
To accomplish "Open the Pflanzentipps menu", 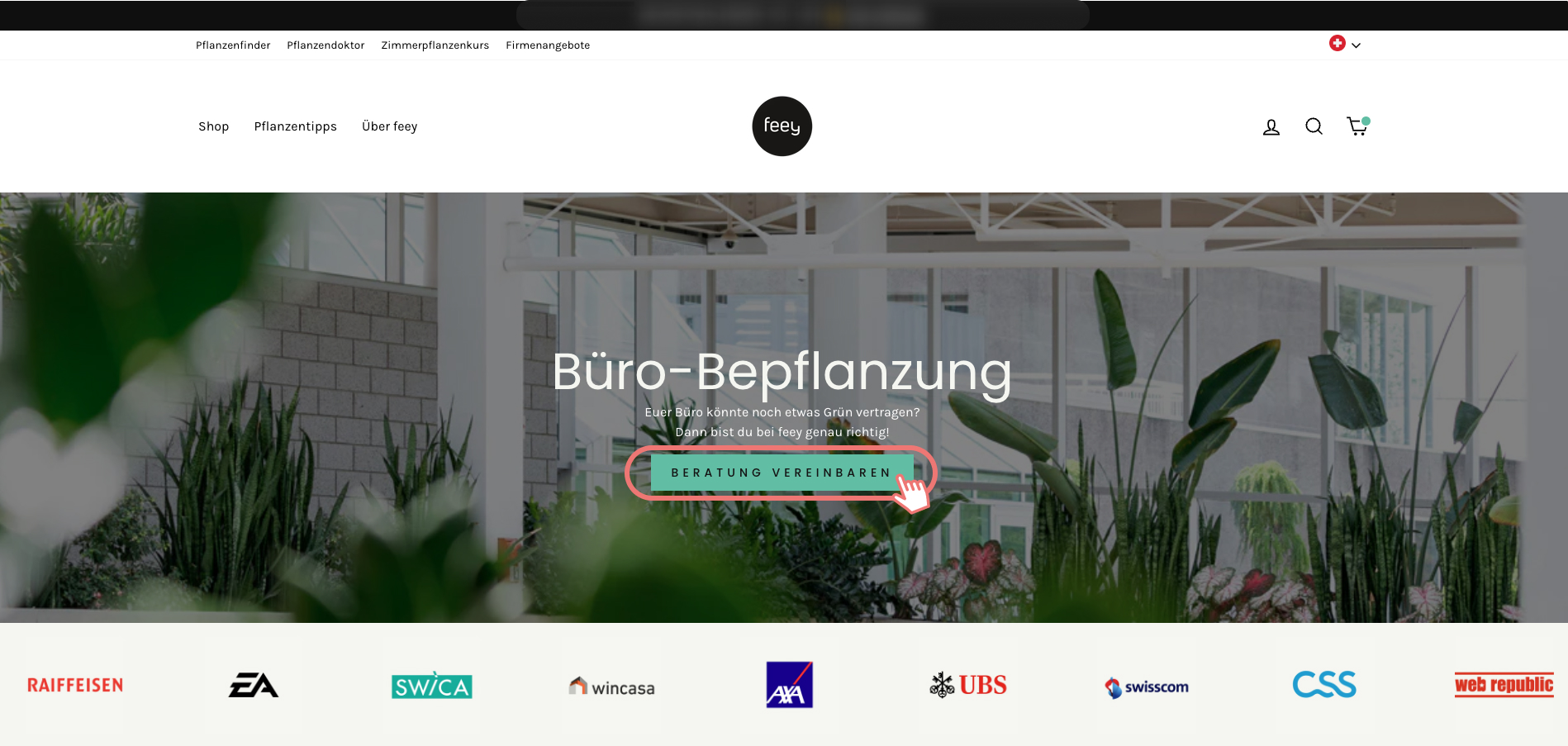I will (295, 126).
